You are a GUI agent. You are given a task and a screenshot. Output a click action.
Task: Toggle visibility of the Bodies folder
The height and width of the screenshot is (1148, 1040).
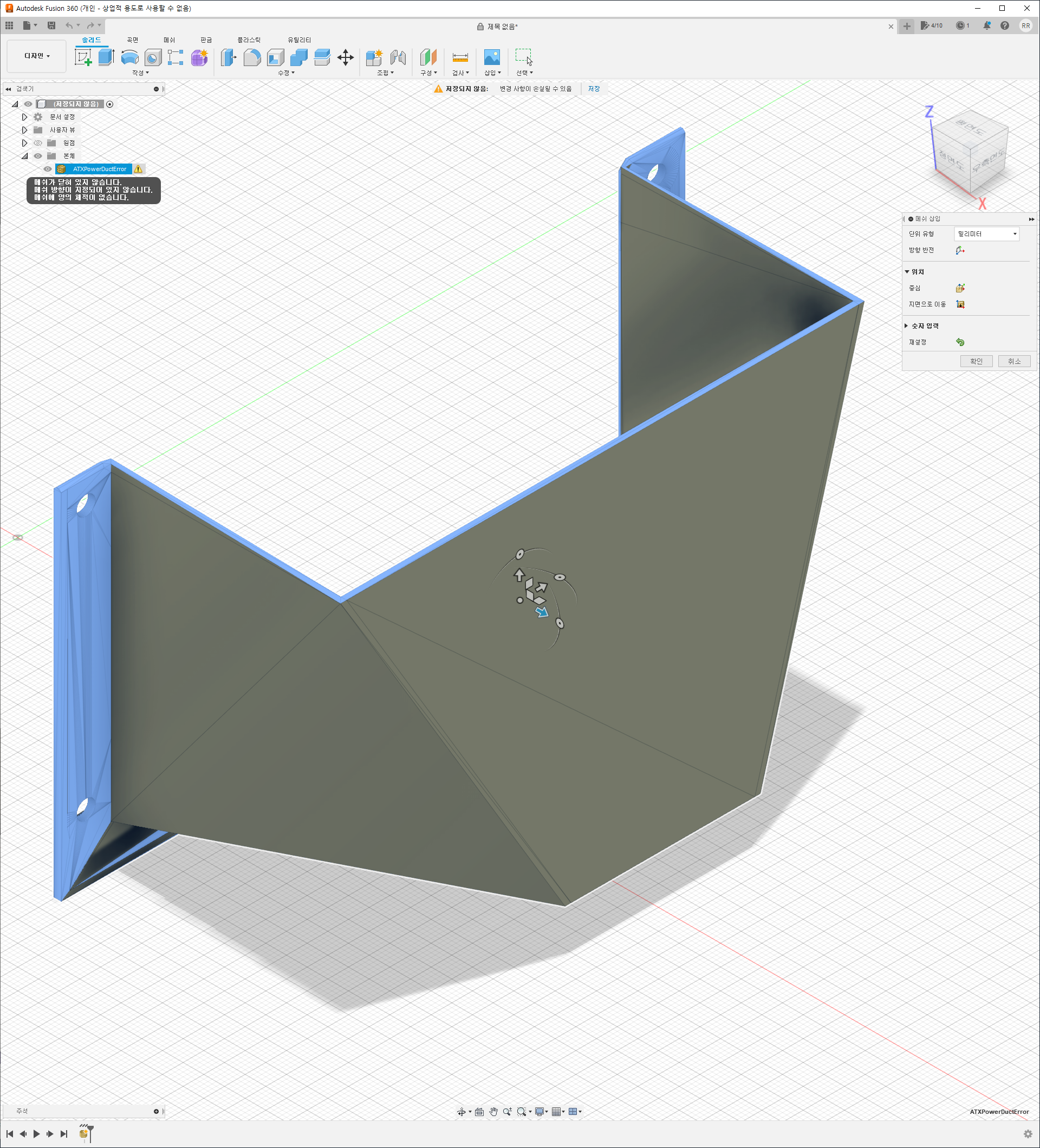click(x=37, y=156)
